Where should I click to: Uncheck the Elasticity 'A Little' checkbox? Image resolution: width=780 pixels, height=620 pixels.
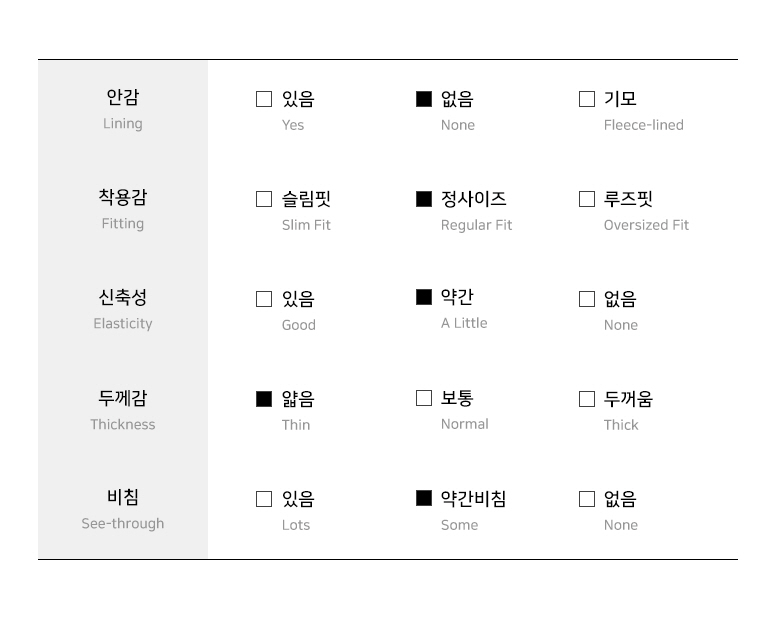(x=424, y=297)
